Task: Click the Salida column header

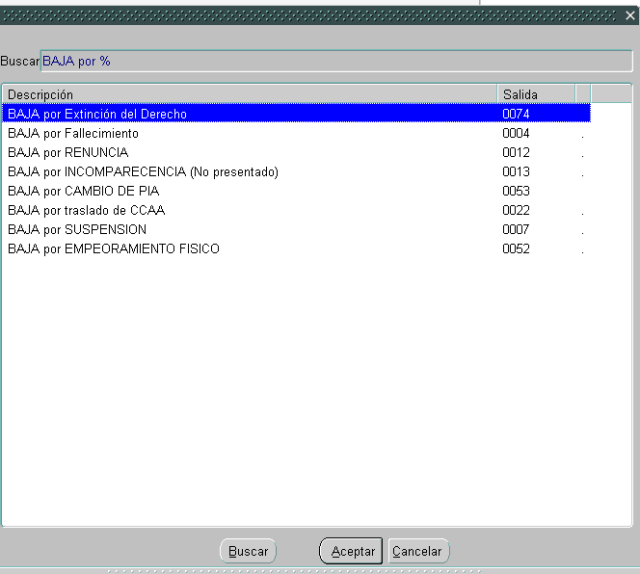Action: [x=536, y=94]
